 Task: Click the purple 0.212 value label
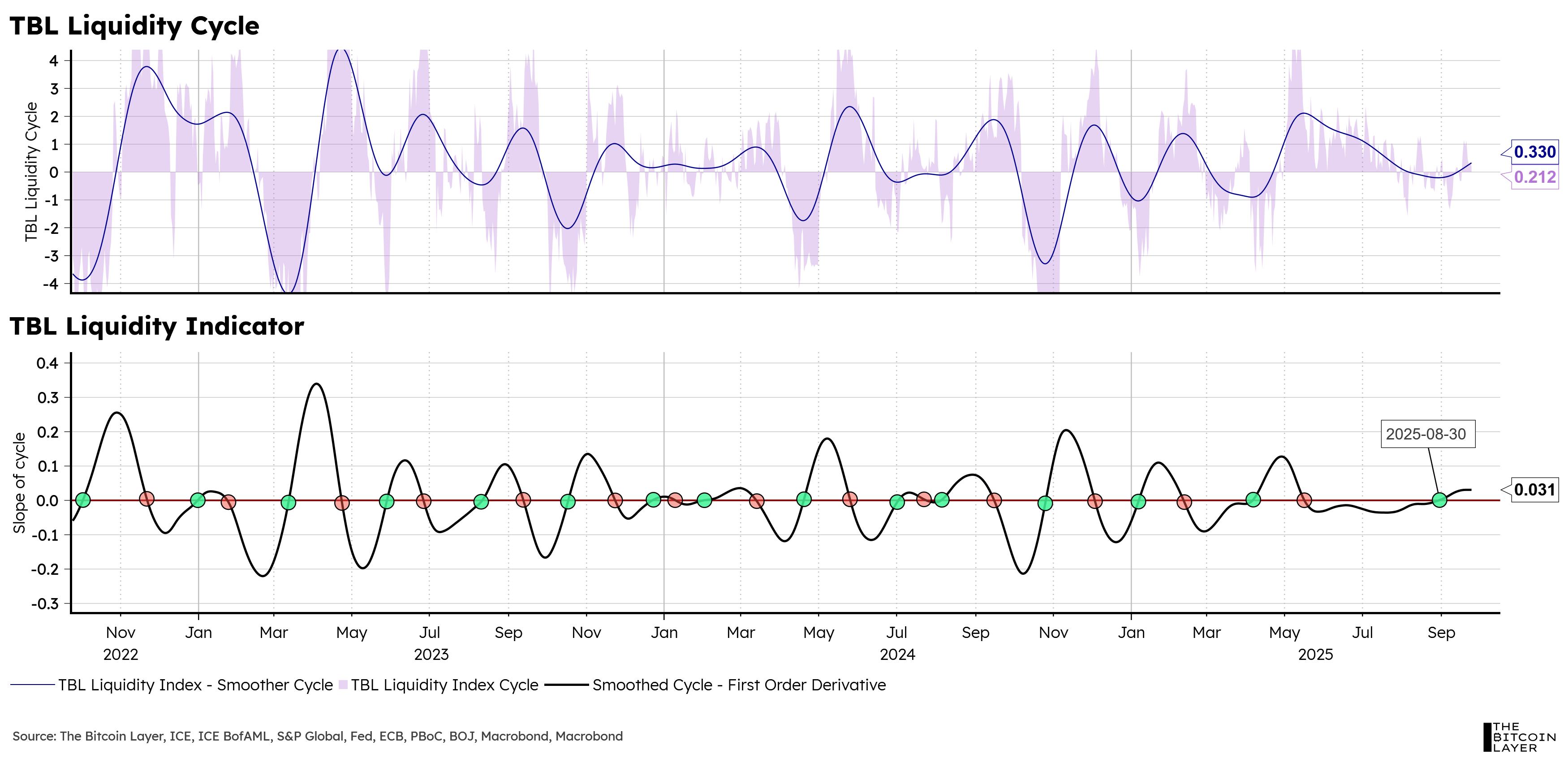1534,177
